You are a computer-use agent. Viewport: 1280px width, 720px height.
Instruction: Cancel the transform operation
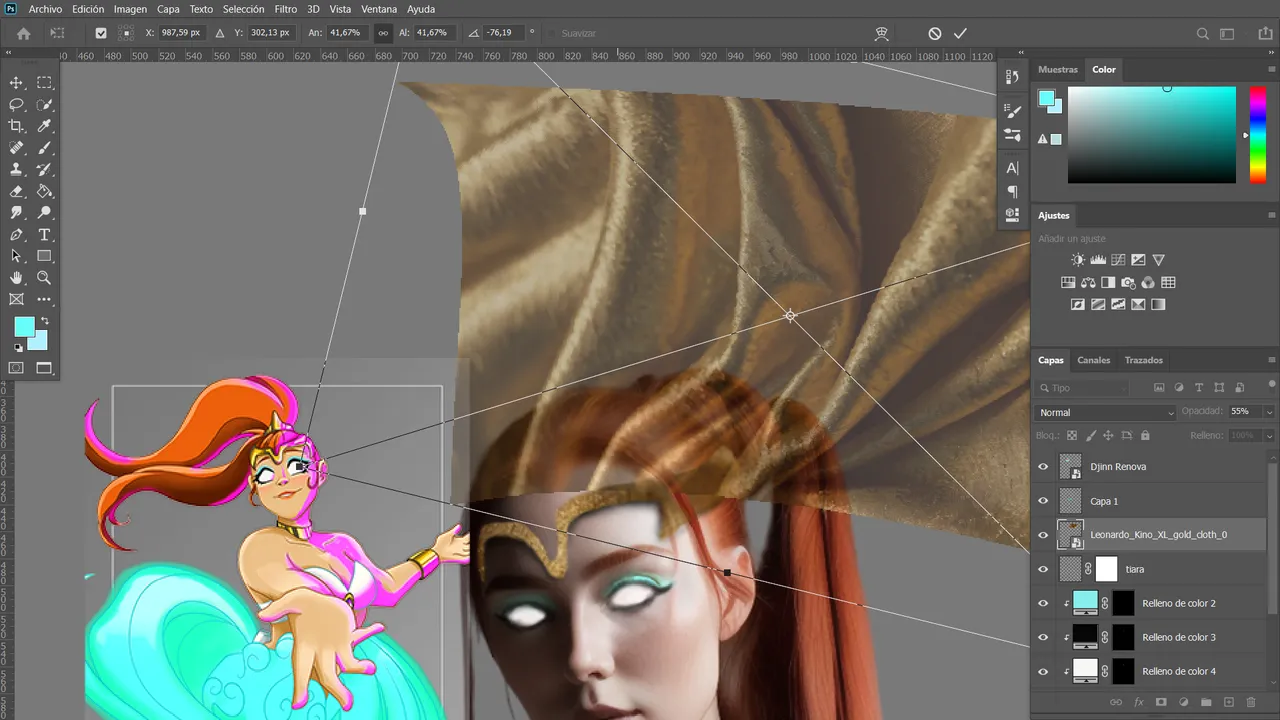[934, 33]
